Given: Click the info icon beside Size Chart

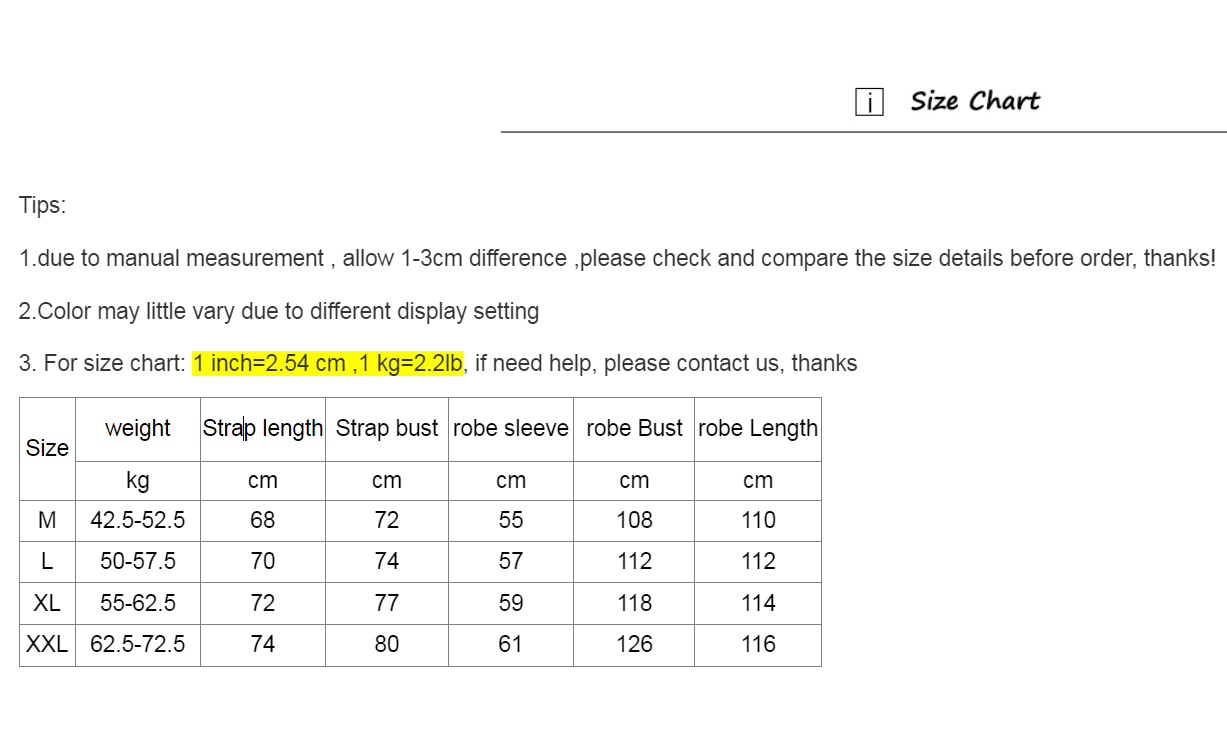Looking at the screenshot, I should [x=869, y=102].
